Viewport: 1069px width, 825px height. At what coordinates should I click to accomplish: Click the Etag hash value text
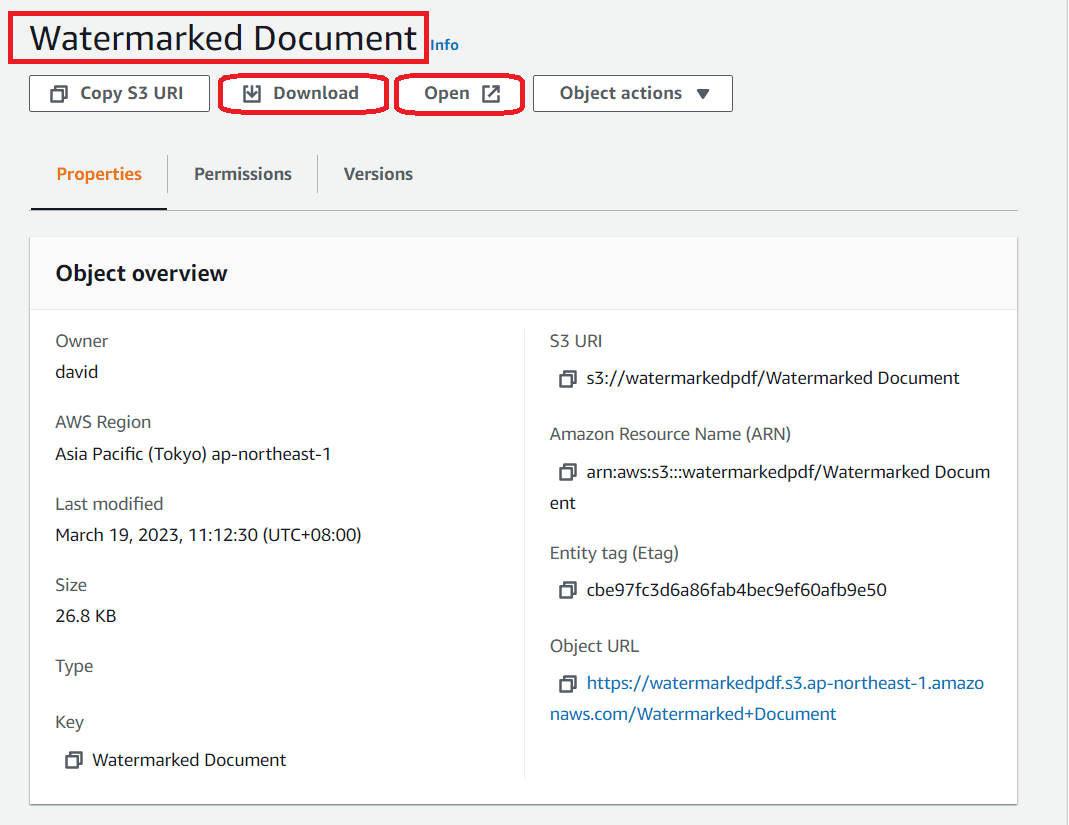[x=736, y=590]
